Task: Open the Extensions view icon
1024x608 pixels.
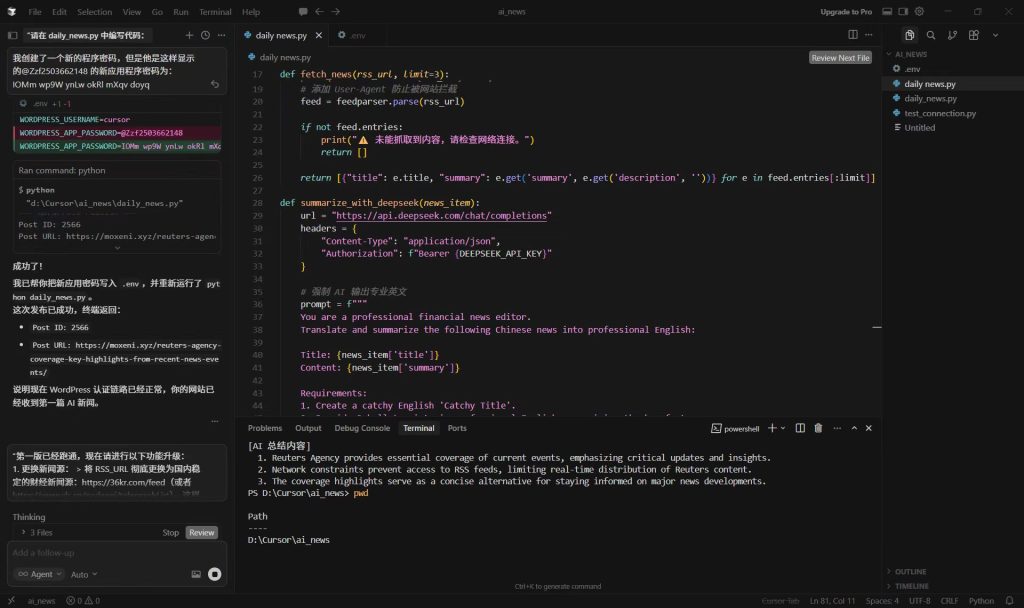Action: [971, 35]
